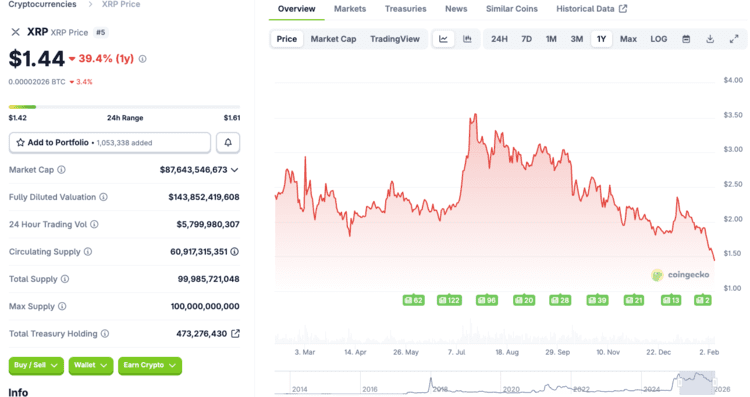This screenshot has width=750, height=397.
Task: Open the Earn Crypto dropdown
Action: point(150,365)
